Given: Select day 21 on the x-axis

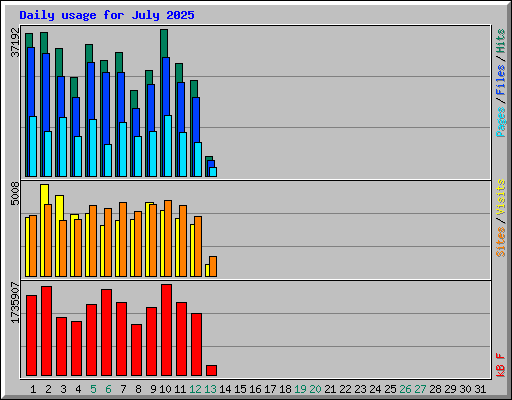Looking at the screenshot, I should tap(330, 389).
